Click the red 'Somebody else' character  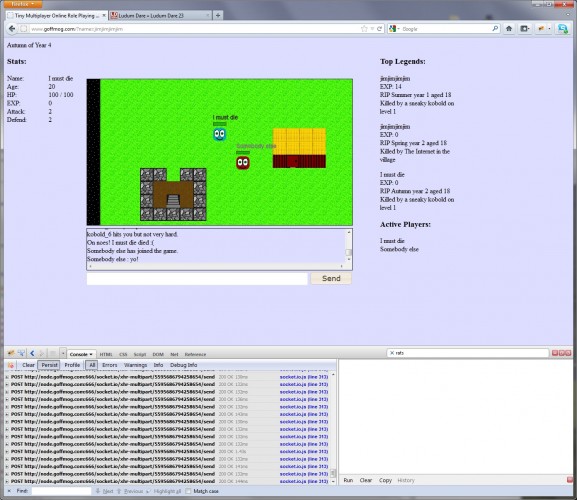tap(243, 163)
